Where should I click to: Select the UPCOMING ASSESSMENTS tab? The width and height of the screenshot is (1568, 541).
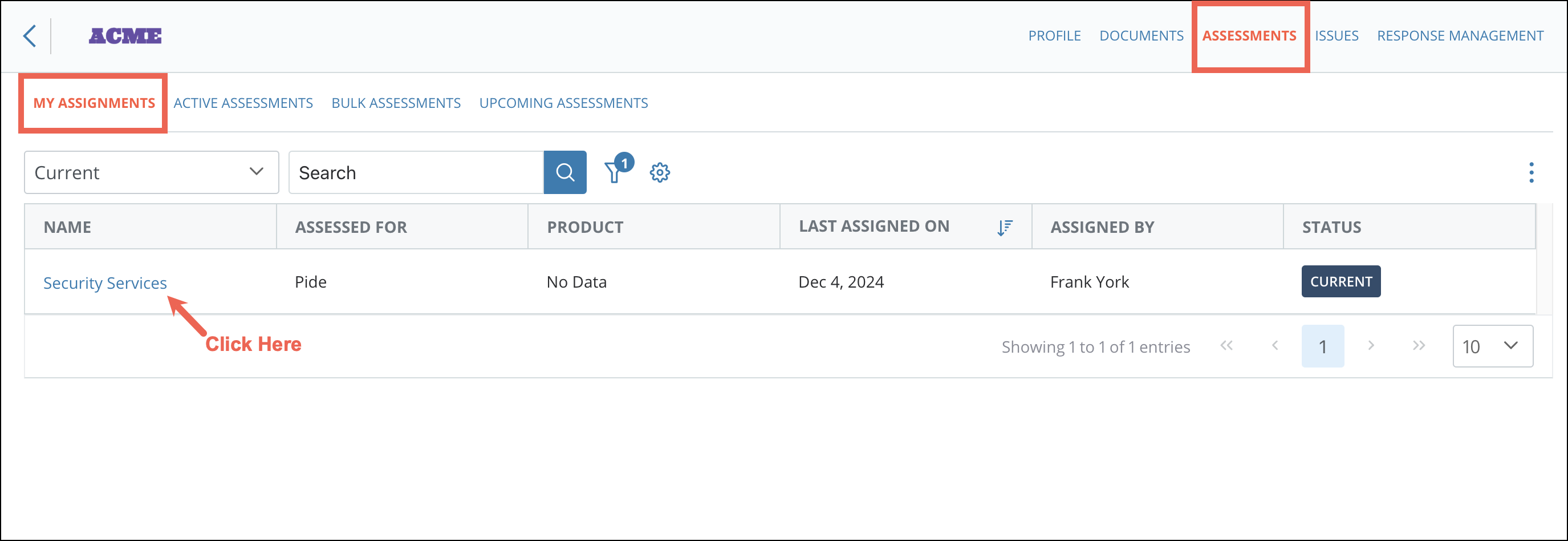(x=563, y=102)
